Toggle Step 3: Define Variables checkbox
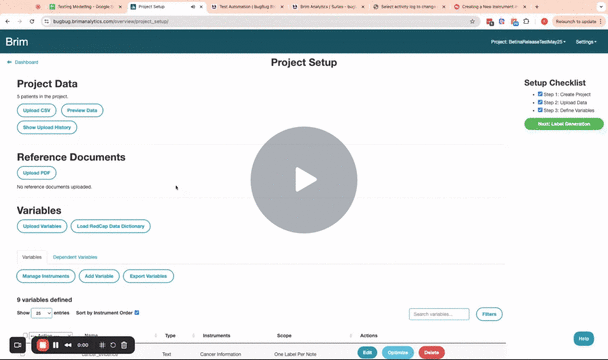 [540, 110]
